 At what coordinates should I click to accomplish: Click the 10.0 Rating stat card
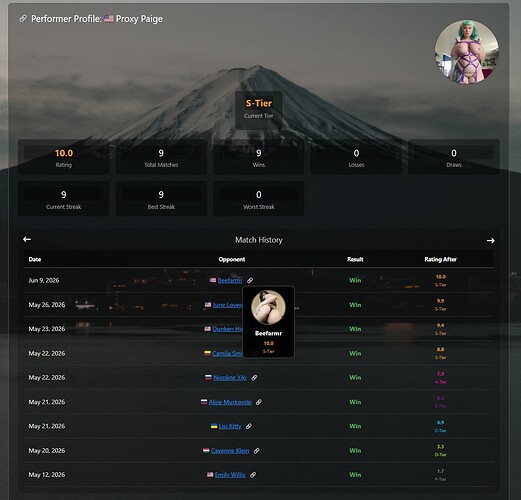[64, 157]
